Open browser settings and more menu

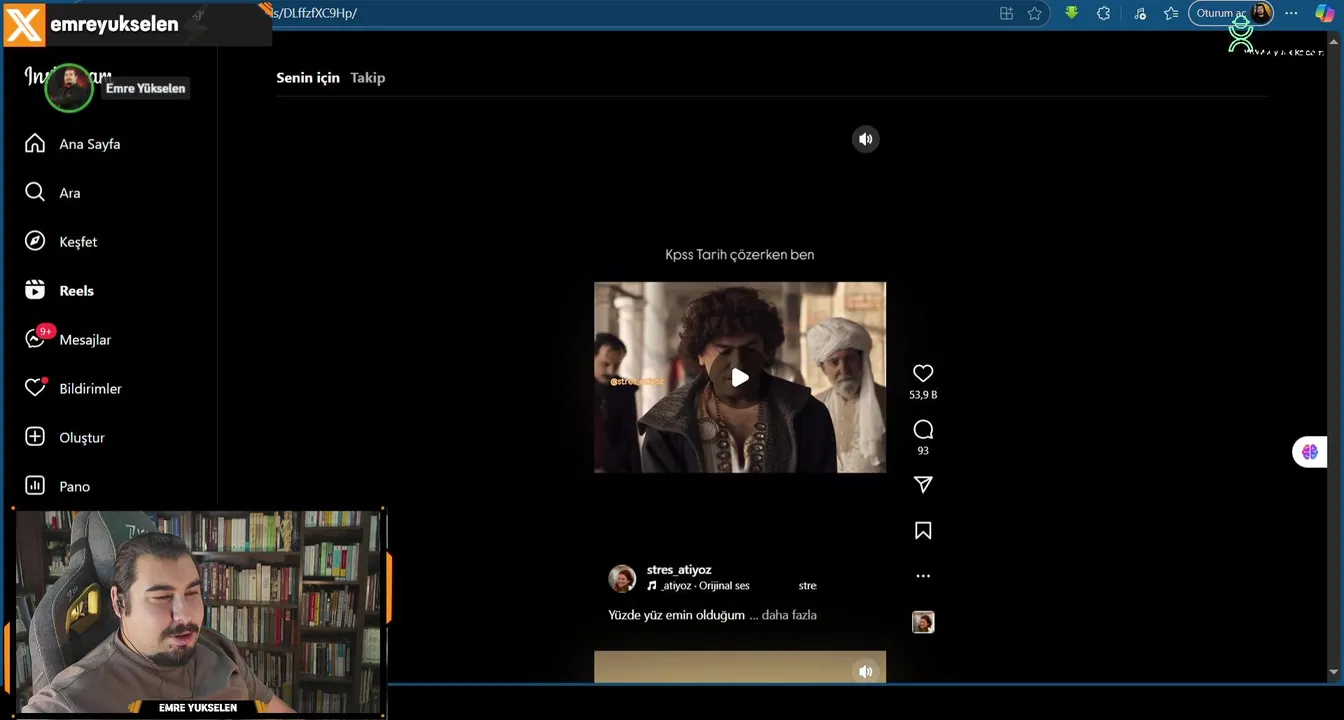[x=1292, y=13]
